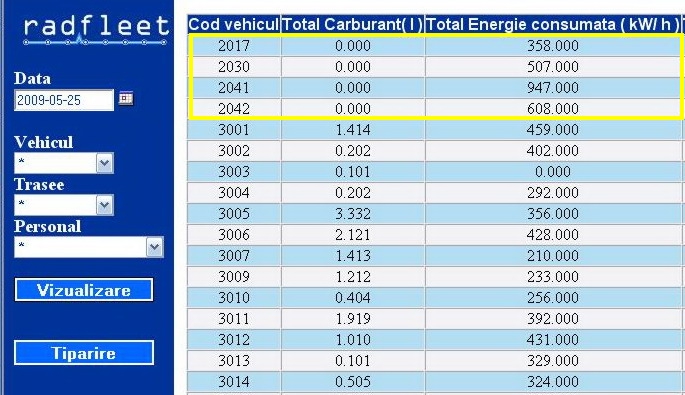Click fuel value 2.121
This screenshot has height=395, width=685.
pos(353,234)
